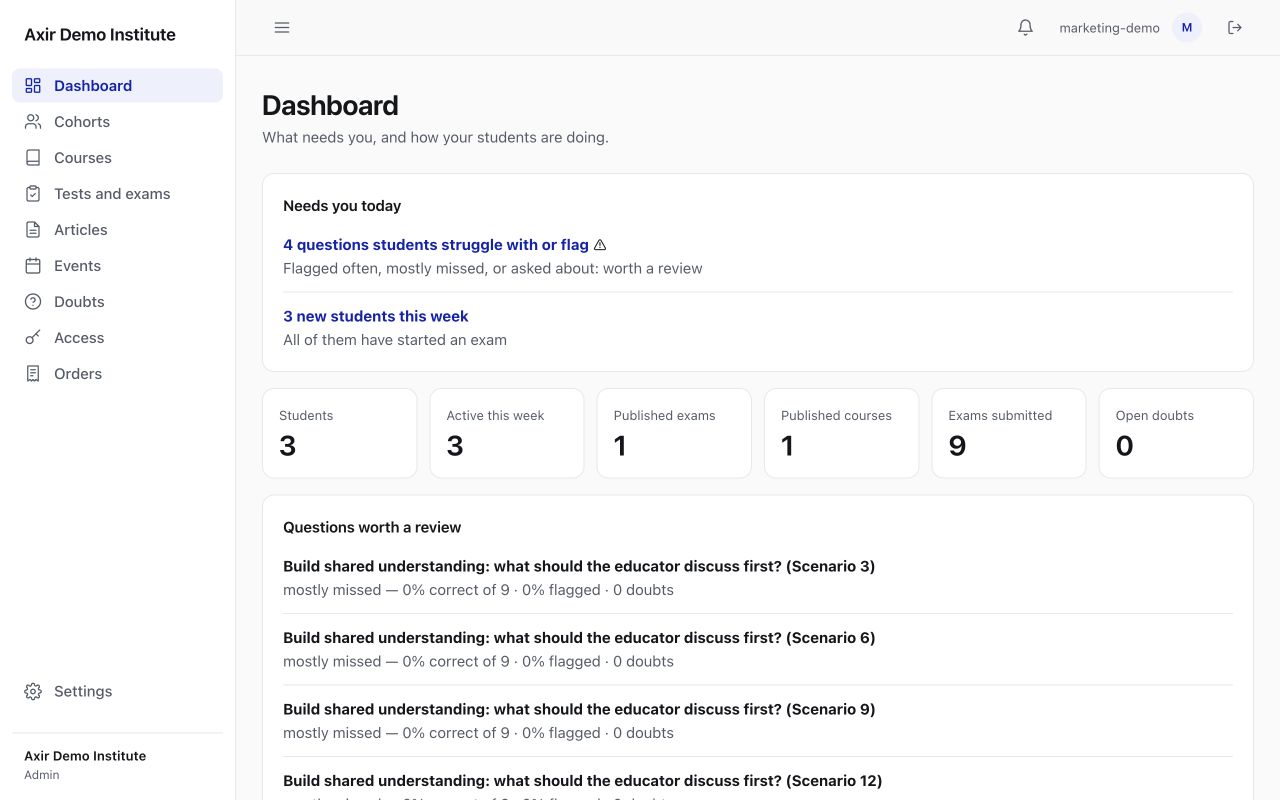Click the 'Questions worth a review' heading
The width and height of the screenshot is (1280, 800).
point(372,527)
